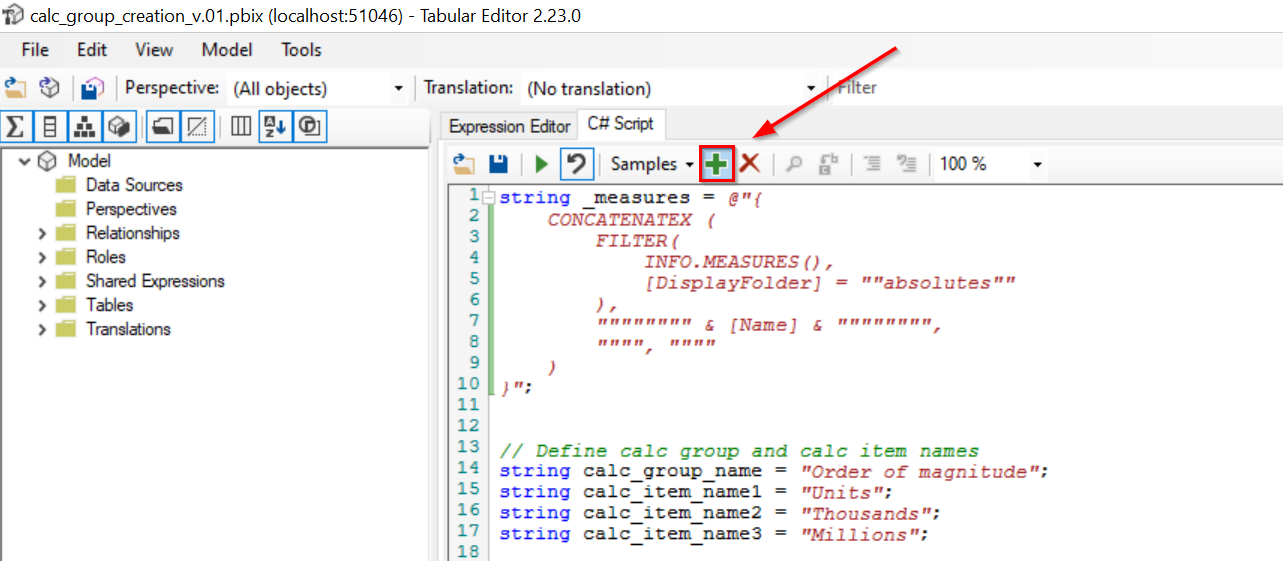Expand the Shared Expressions folder
1283x561 pixels.
(x=42, y=281)
